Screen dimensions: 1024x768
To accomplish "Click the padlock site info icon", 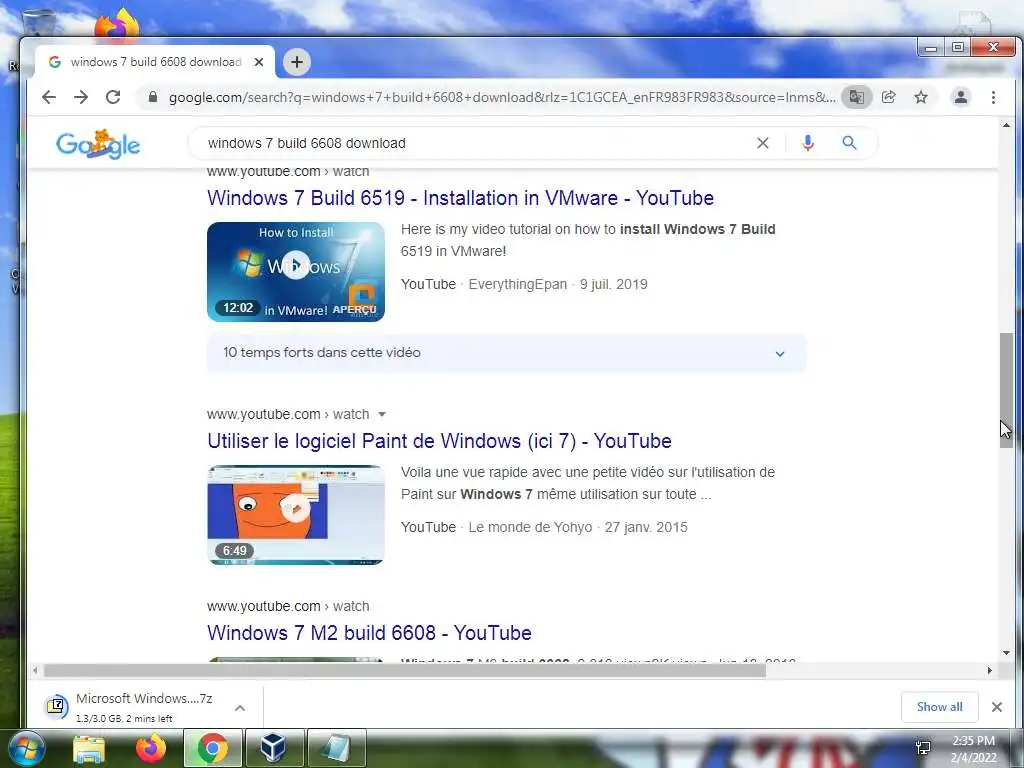I will point(153,97).
